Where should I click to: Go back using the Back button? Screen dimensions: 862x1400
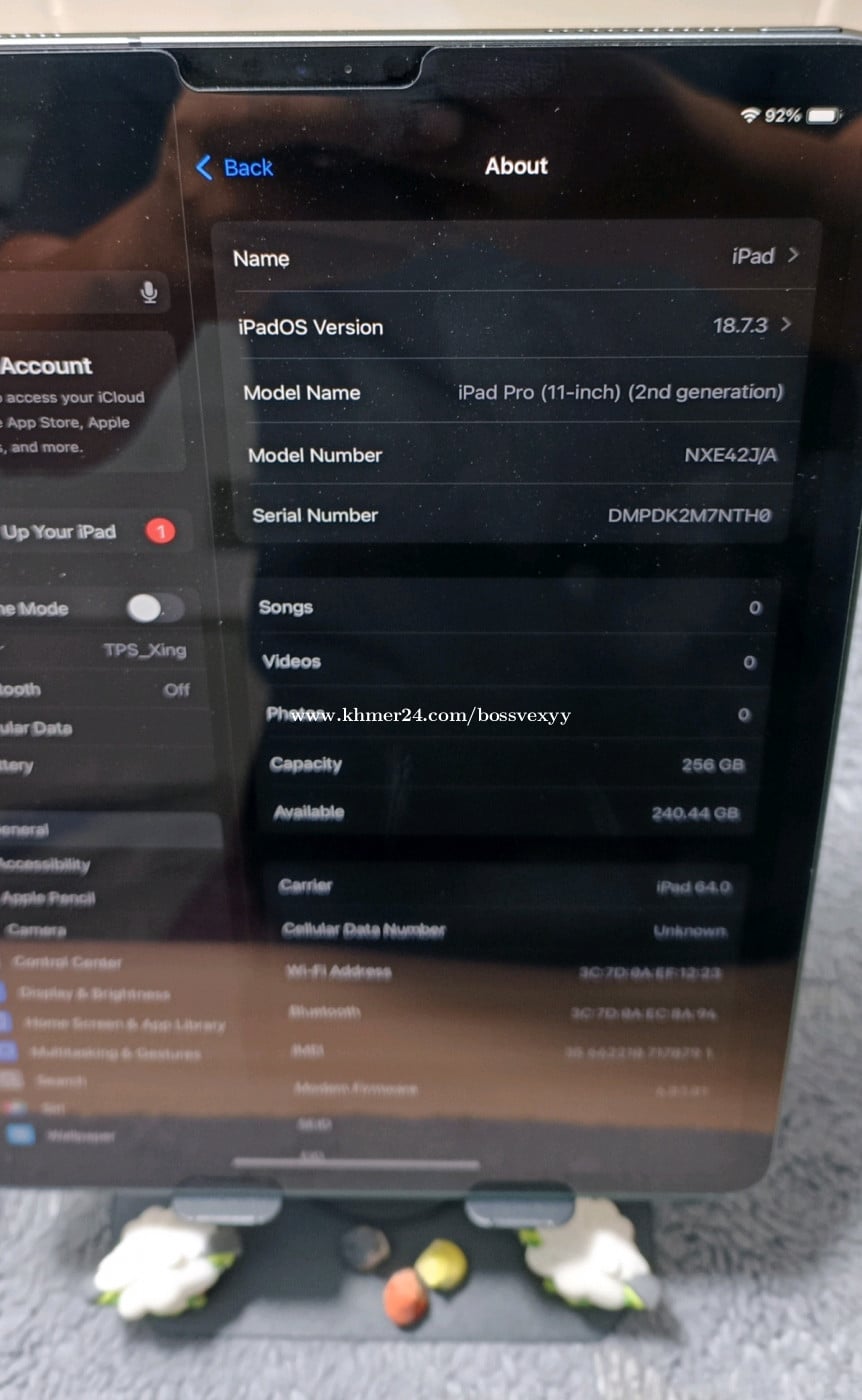click(235, 167)
